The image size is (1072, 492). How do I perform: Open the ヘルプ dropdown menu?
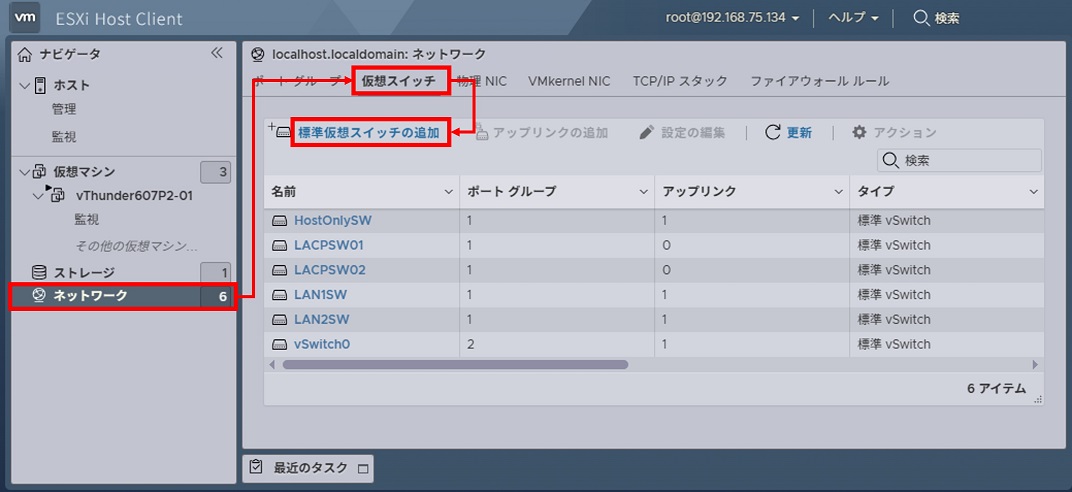tap(853, 18)
